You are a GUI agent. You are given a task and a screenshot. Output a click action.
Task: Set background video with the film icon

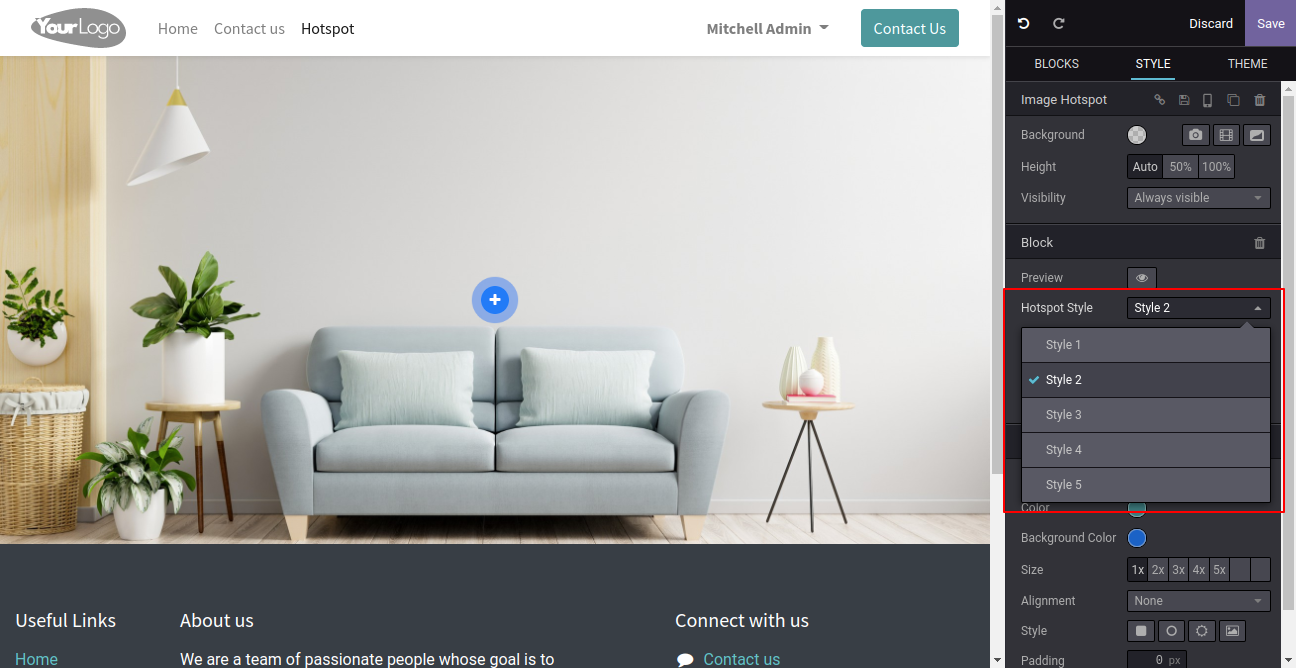(x=1226, y=135)
